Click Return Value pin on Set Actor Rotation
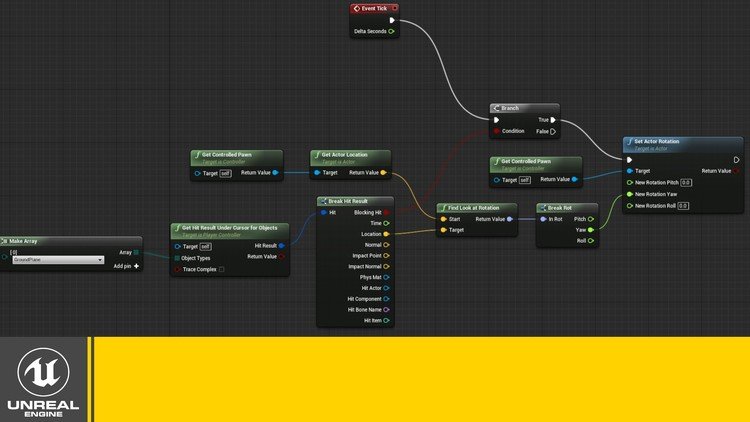Screen dimensions: 750x422 737,171
